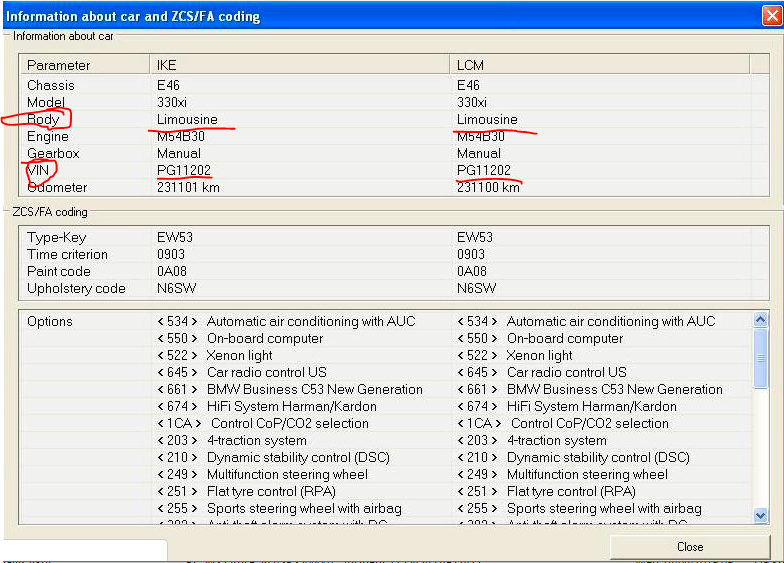Click the Options list scroll up arrow
The width and height of the screenshot is (784, 563).
(760, 321)
